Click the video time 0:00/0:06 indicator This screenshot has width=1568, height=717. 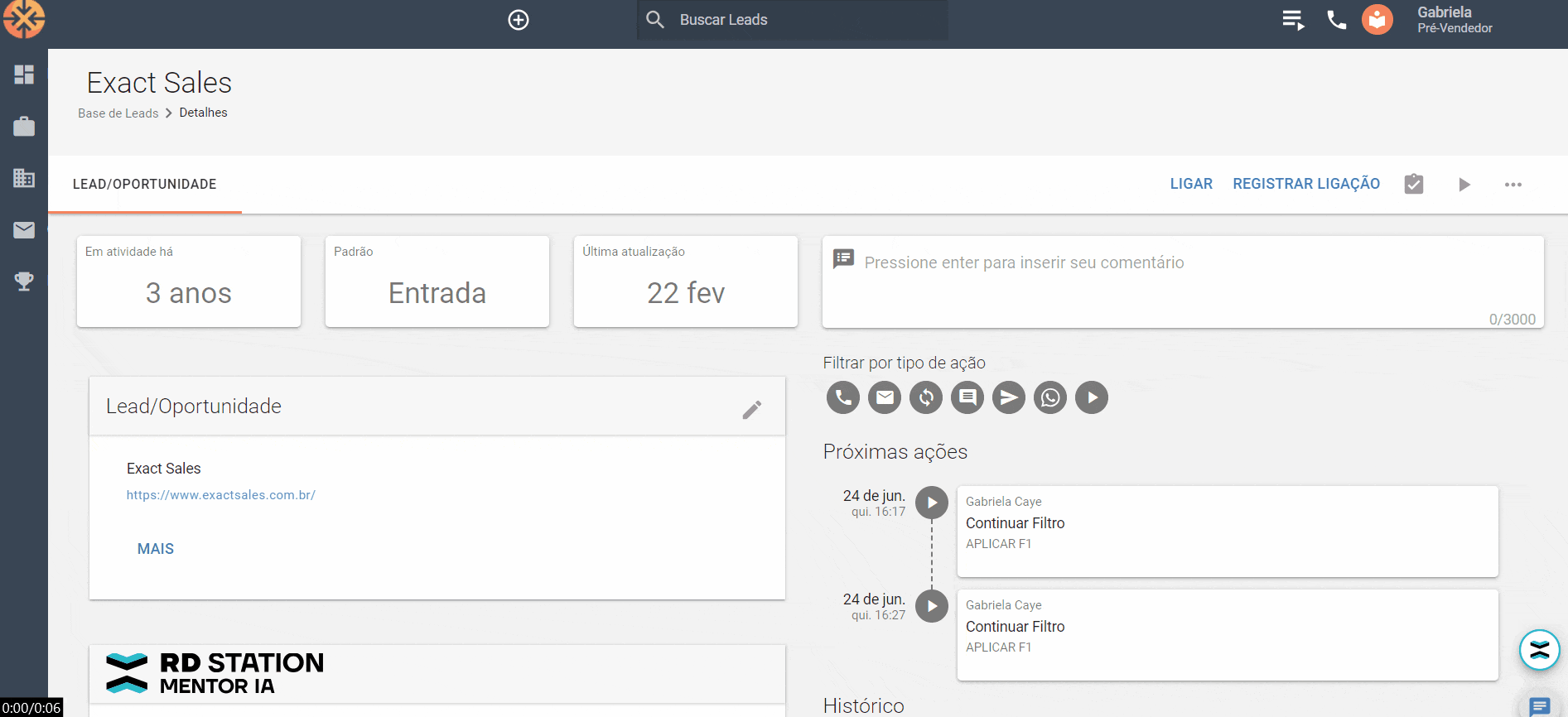pos(31,708)
